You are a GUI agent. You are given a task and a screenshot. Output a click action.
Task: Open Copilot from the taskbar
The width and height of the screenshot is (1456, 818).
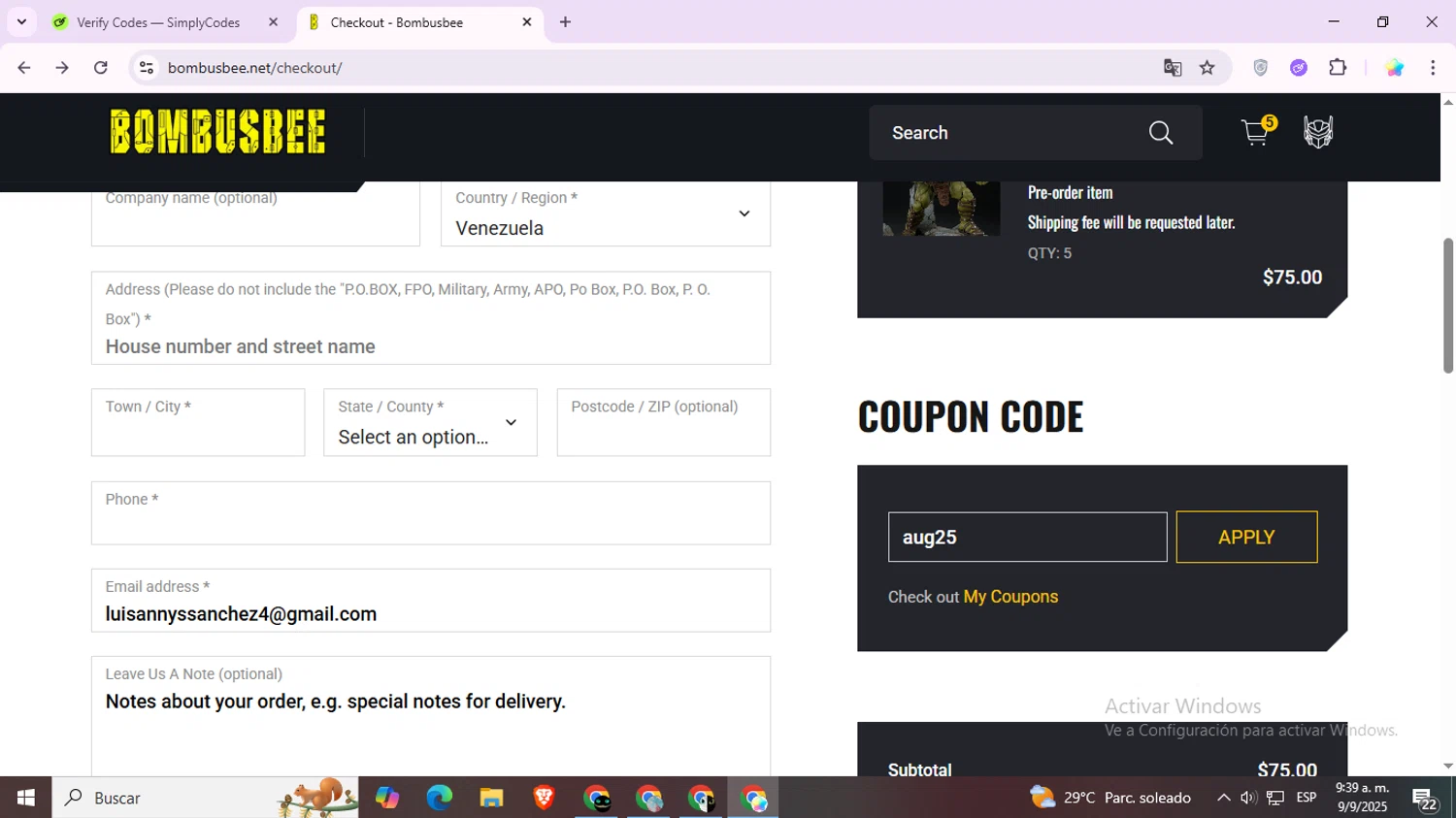pyautogui.click(x=387, y=798)
